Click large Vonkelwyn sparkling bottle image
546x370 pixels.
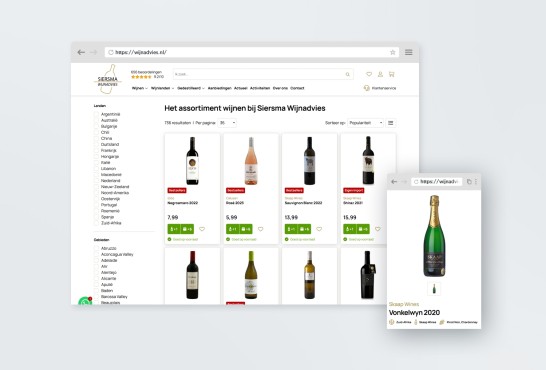tap(434, 236)
